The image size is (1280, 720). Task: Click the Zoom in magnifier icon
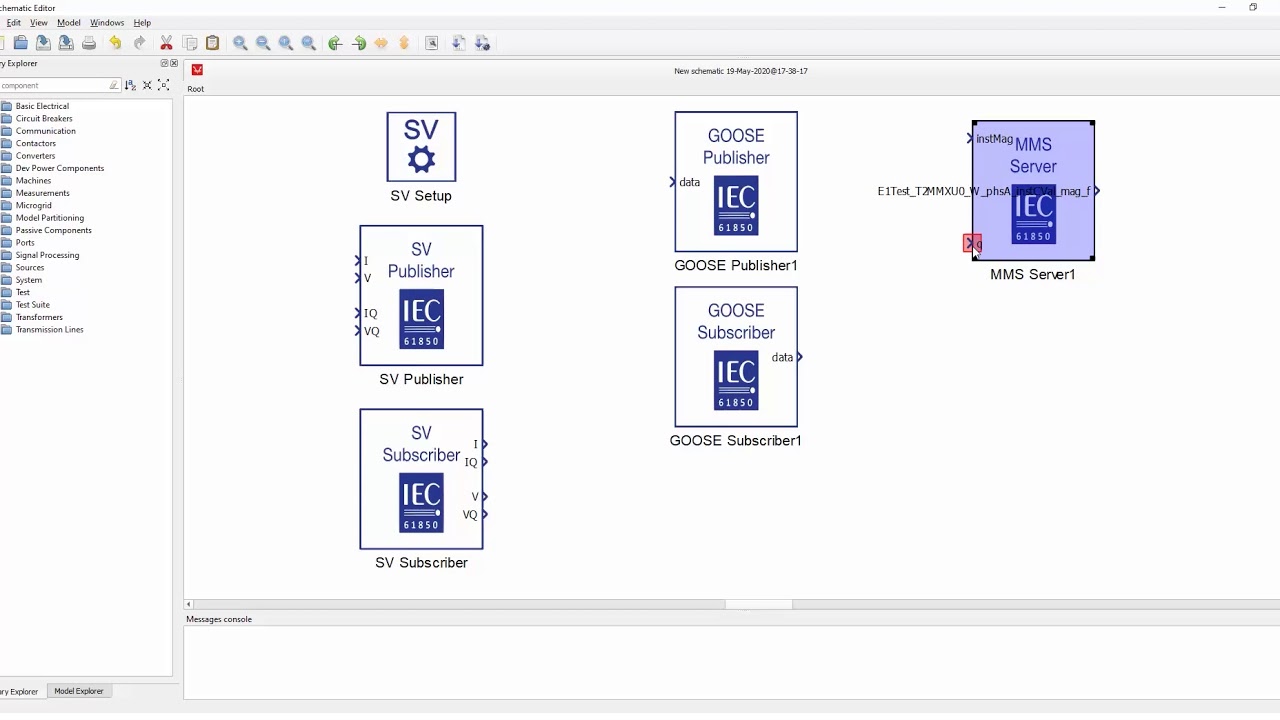click(240, 43)
